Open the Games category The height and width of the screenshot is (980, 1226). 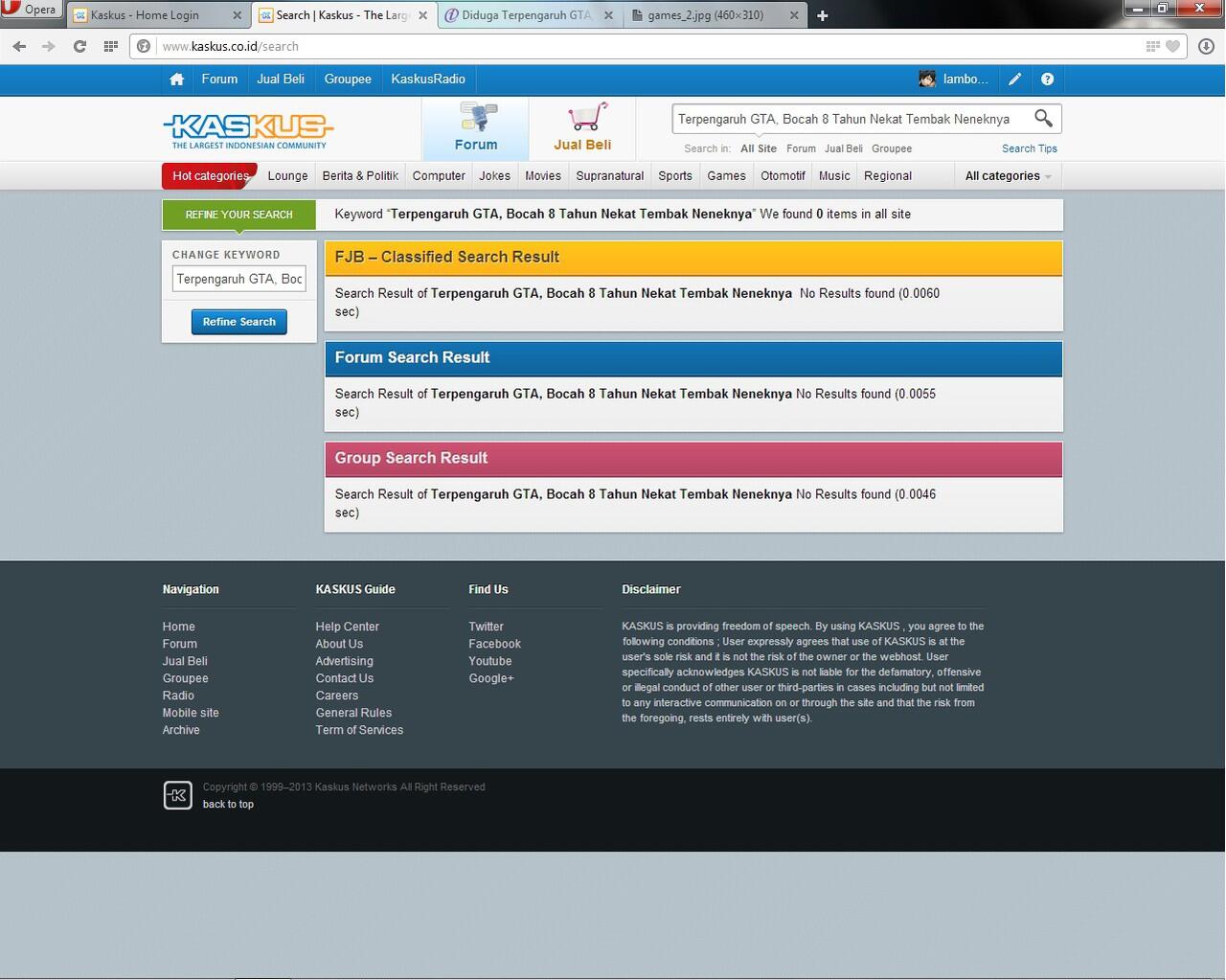point(726,176)
